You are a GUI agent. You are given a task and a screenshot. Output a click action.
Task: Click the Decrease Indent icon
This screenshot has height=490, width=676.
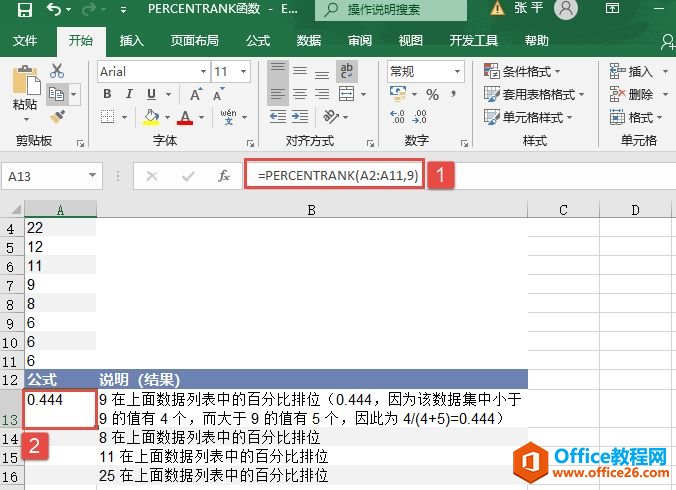click(278, 116)
